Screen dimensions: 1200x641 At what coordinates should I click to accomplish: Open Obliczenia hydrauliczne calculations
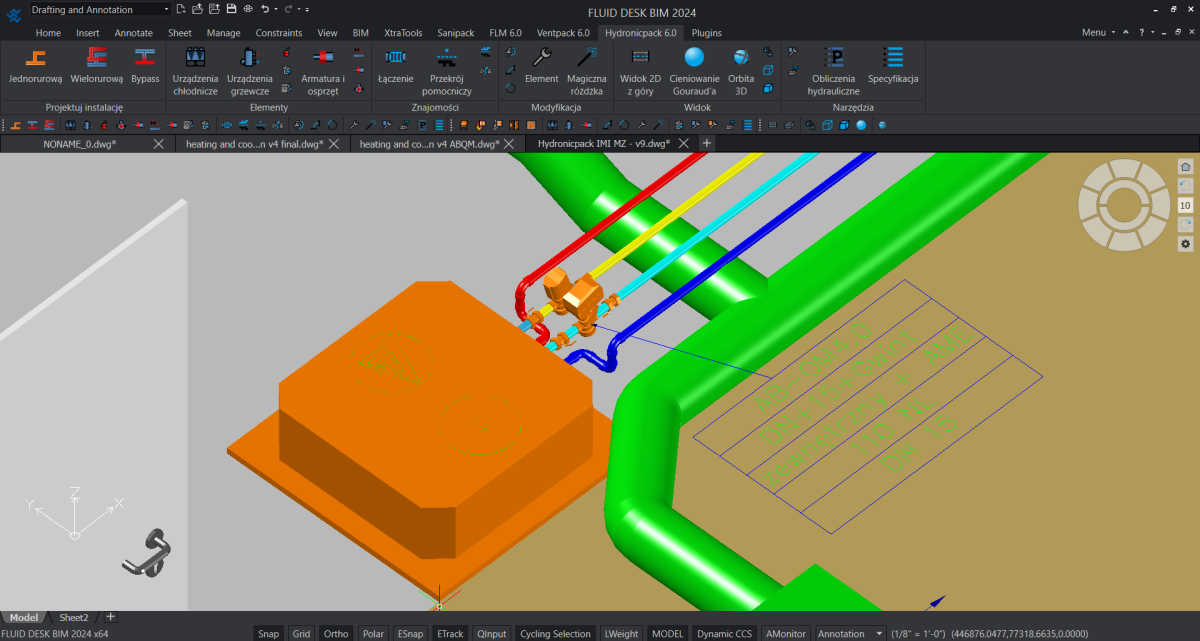click(x=833, y=59)
